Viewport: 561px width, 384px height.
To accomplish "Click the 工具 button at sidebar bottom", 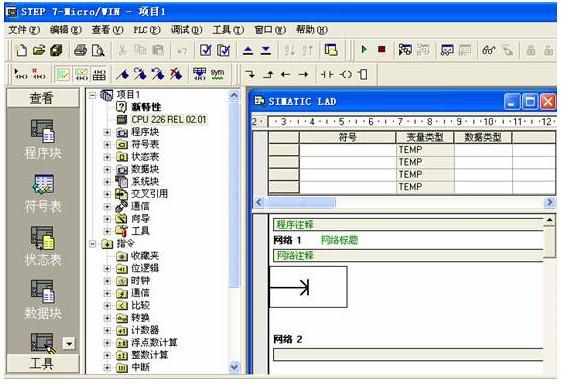I will [x=43, y=363].
